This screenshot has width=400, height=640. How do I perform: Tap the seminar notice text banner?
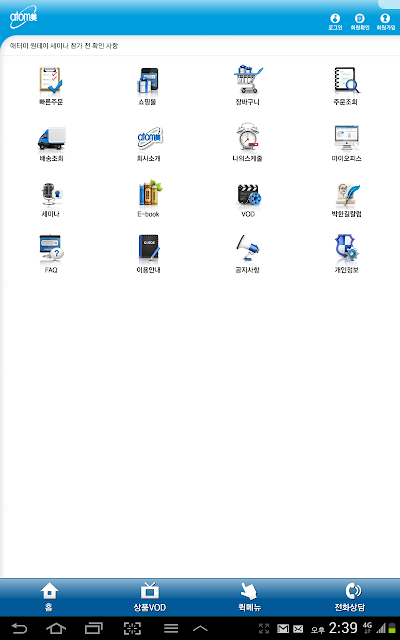click(64, 46)
